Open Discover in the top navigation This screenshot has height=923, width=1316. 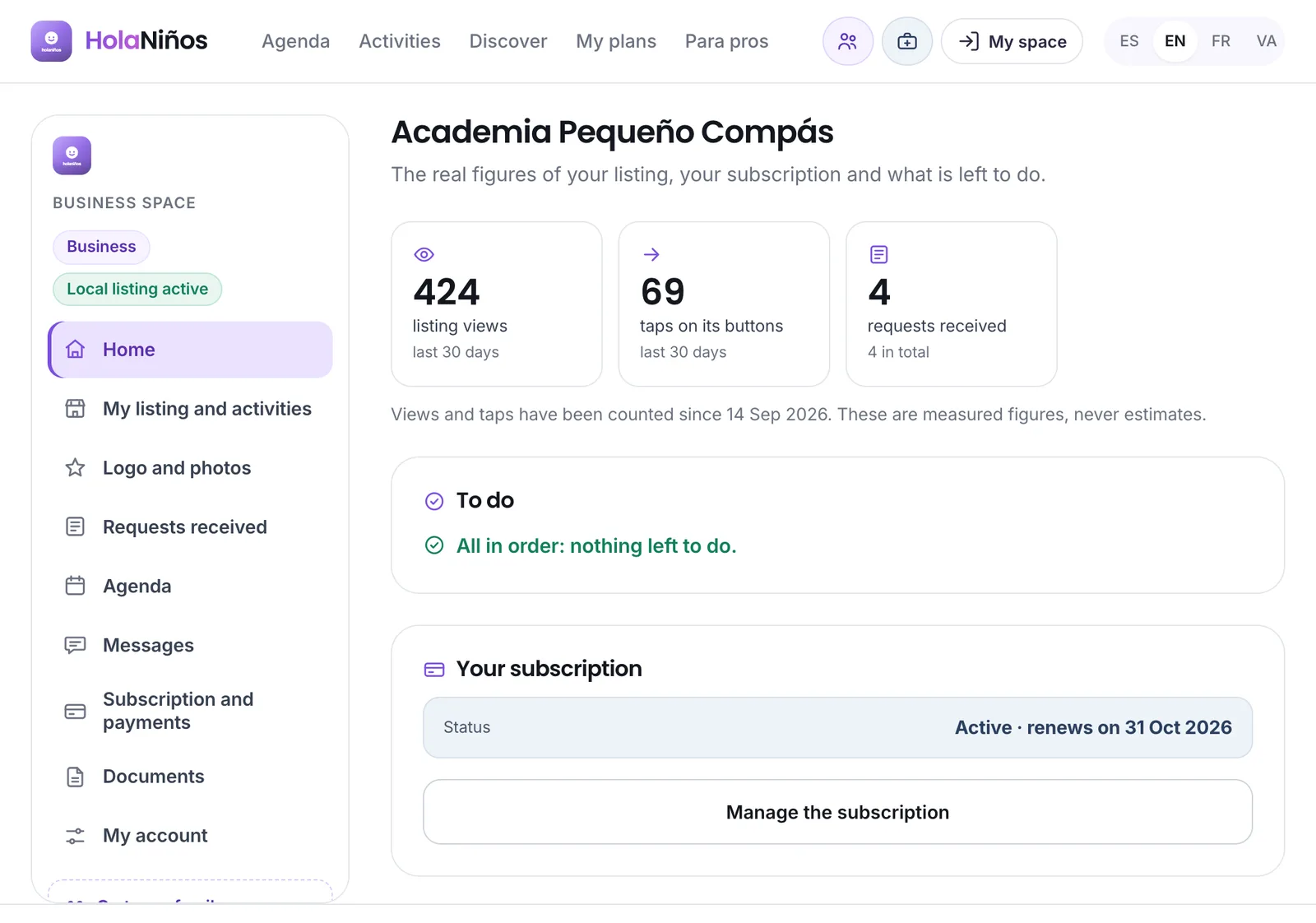point(508,41)
